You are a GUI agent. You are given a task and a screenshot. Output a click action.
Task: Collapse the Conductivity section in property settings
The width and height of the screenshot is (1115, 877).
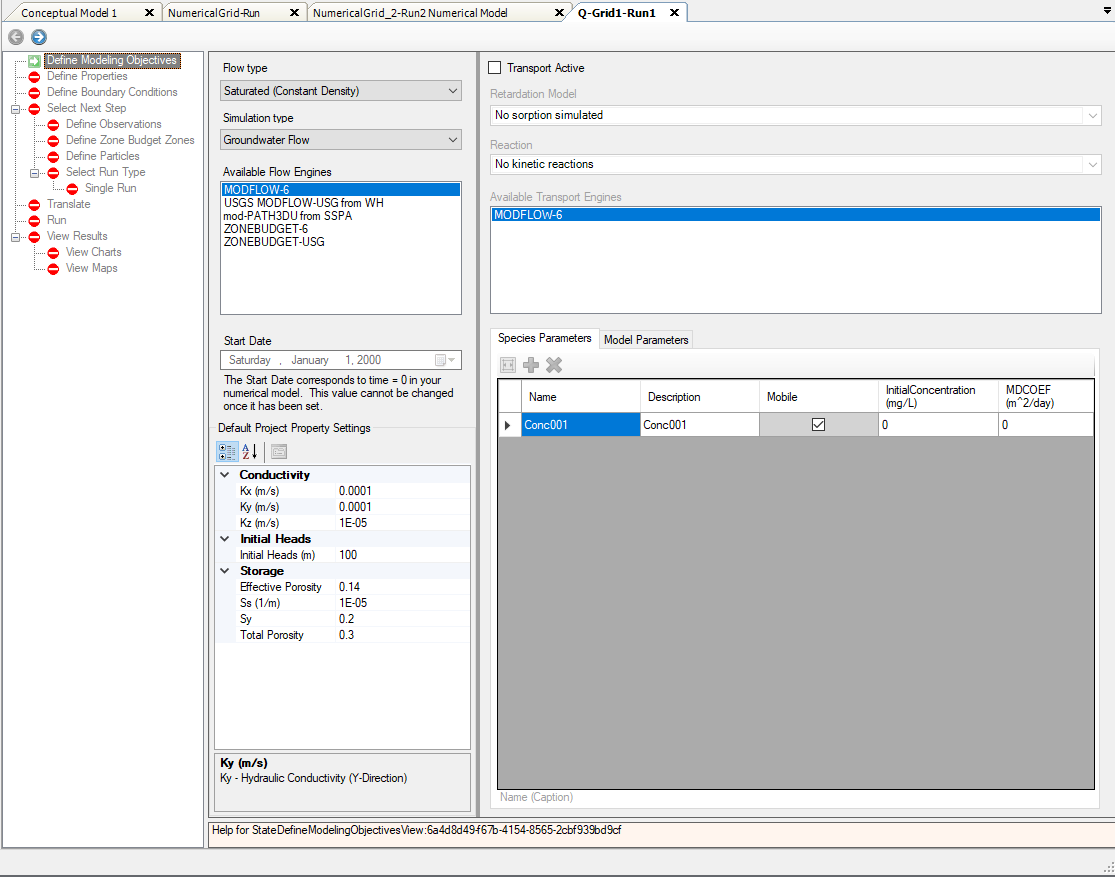pyautogui.click(x=224, y=474)
